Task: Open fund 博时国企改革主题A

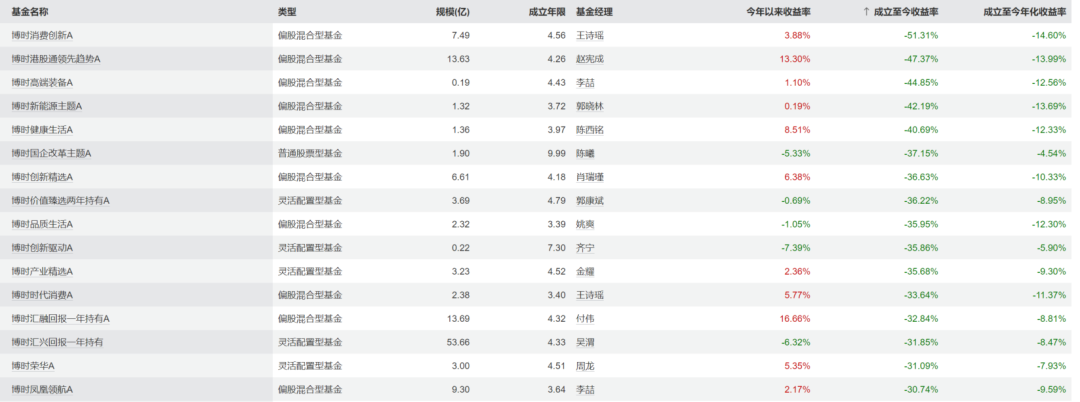Action: tap(52, 154)
